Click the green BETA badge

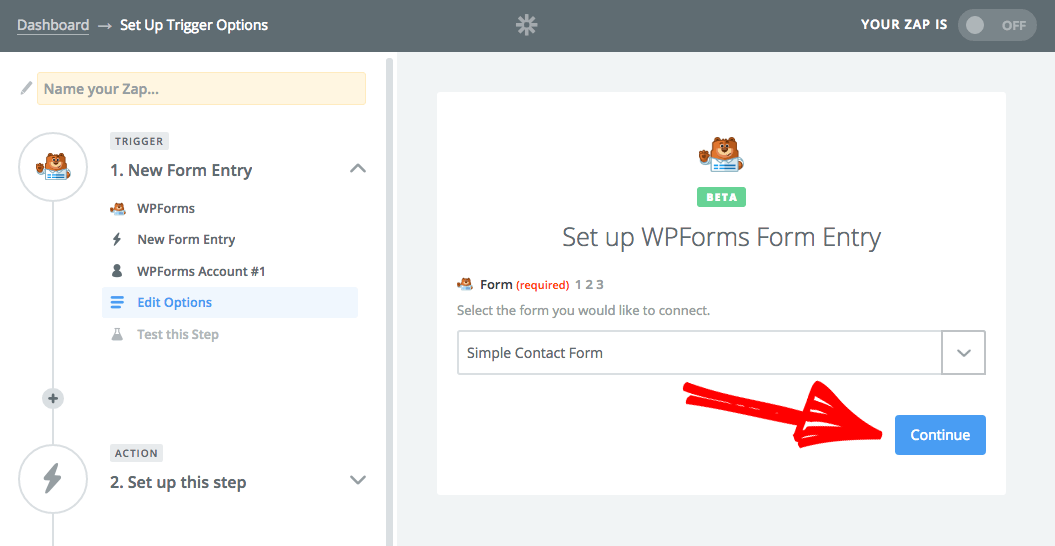pos(721,197)
